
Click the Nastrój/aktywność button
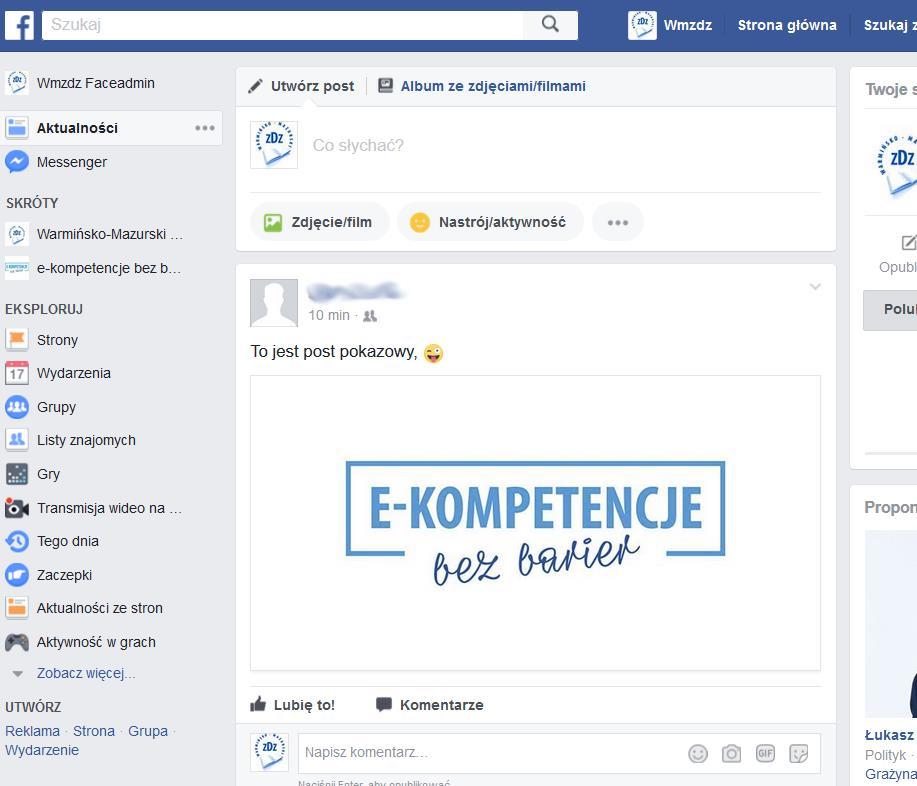490,222
